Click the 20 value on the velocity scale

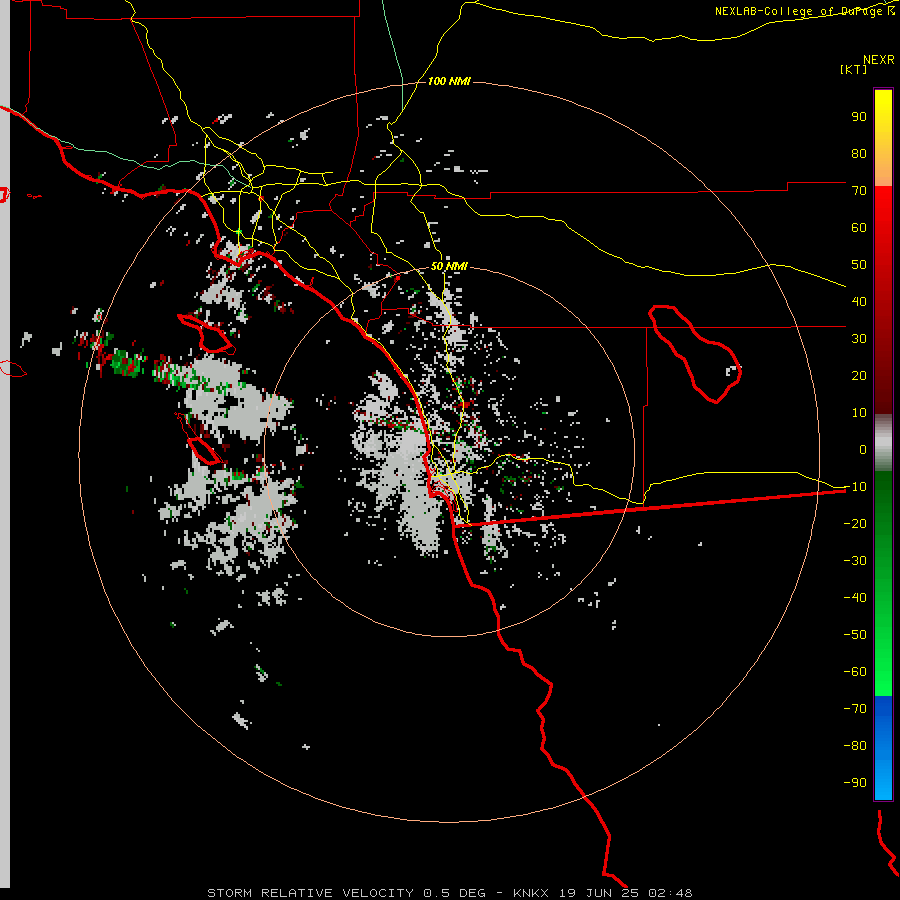pos(859,375)
